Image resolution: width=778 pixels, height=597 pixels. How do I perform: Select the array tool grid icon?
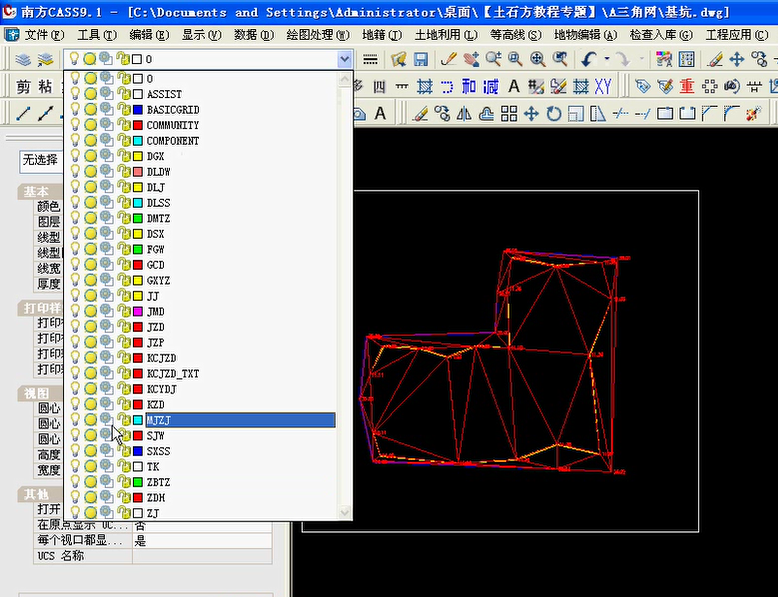click(509, 114)
